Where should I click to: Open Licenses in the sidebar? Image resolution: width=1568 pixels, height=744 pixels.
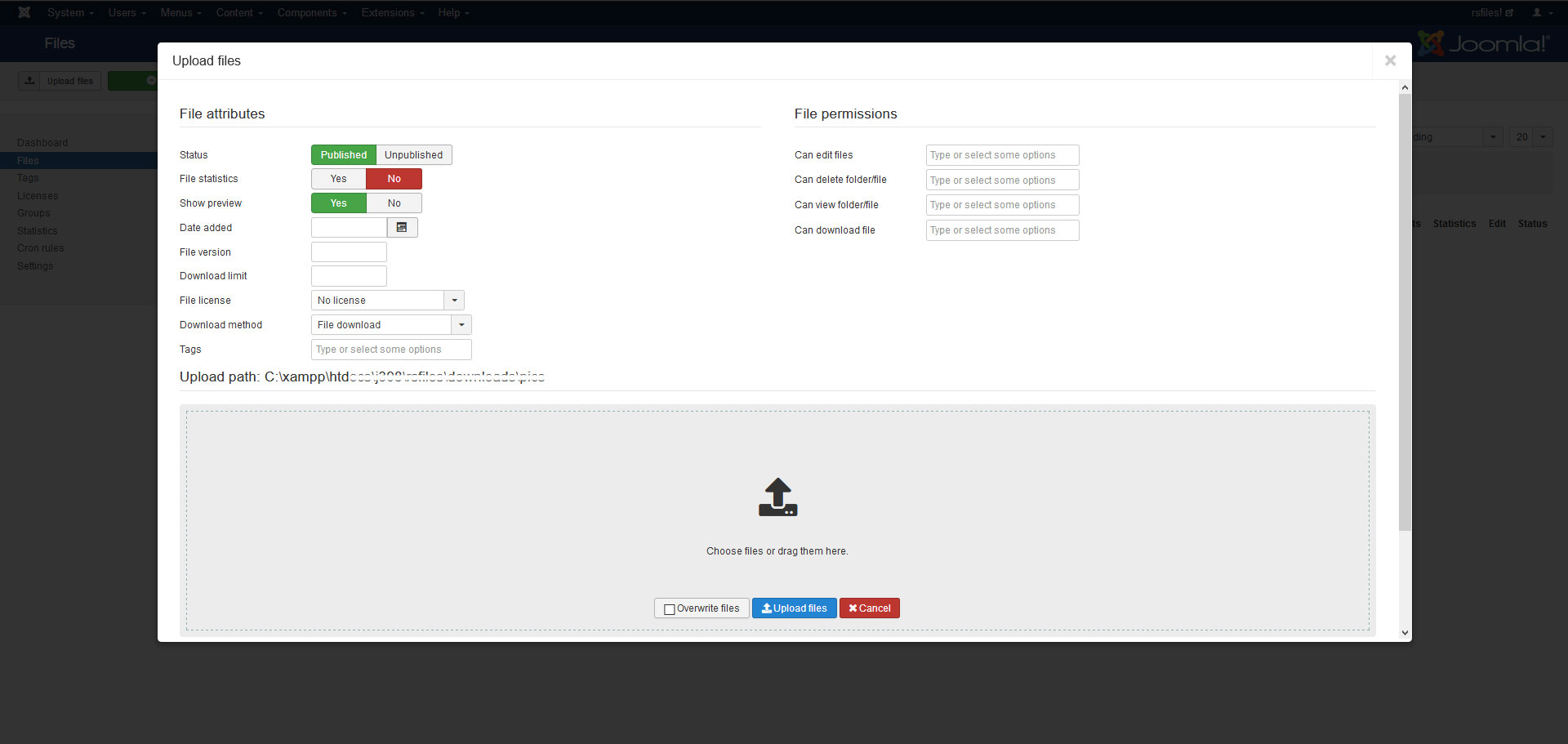[38, 196]
